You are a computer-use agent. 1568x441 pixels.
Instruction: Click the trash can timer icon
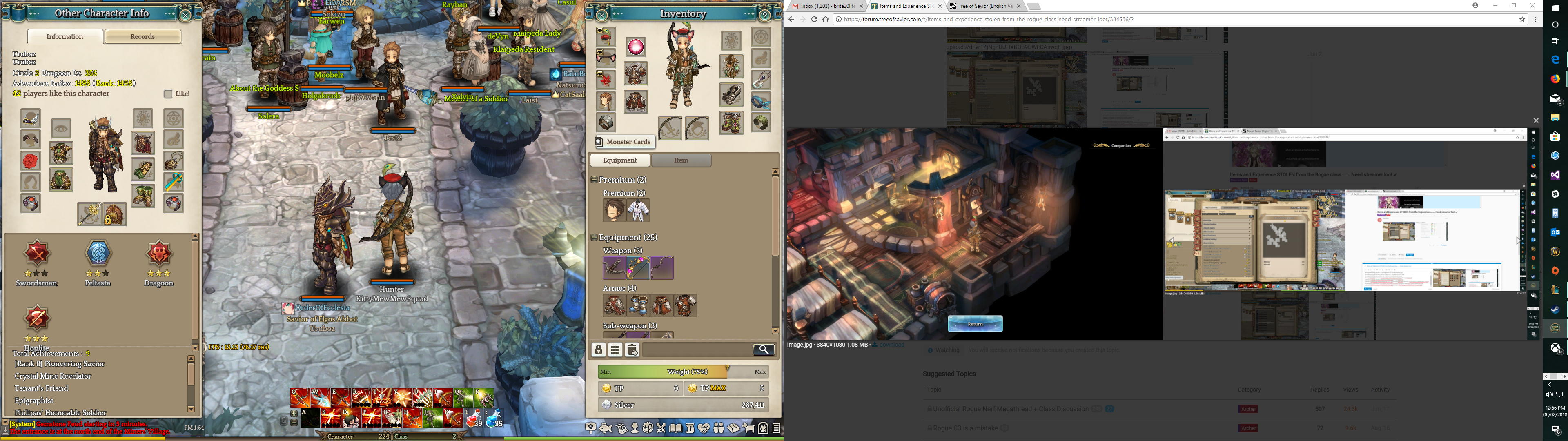coord(633,350)
